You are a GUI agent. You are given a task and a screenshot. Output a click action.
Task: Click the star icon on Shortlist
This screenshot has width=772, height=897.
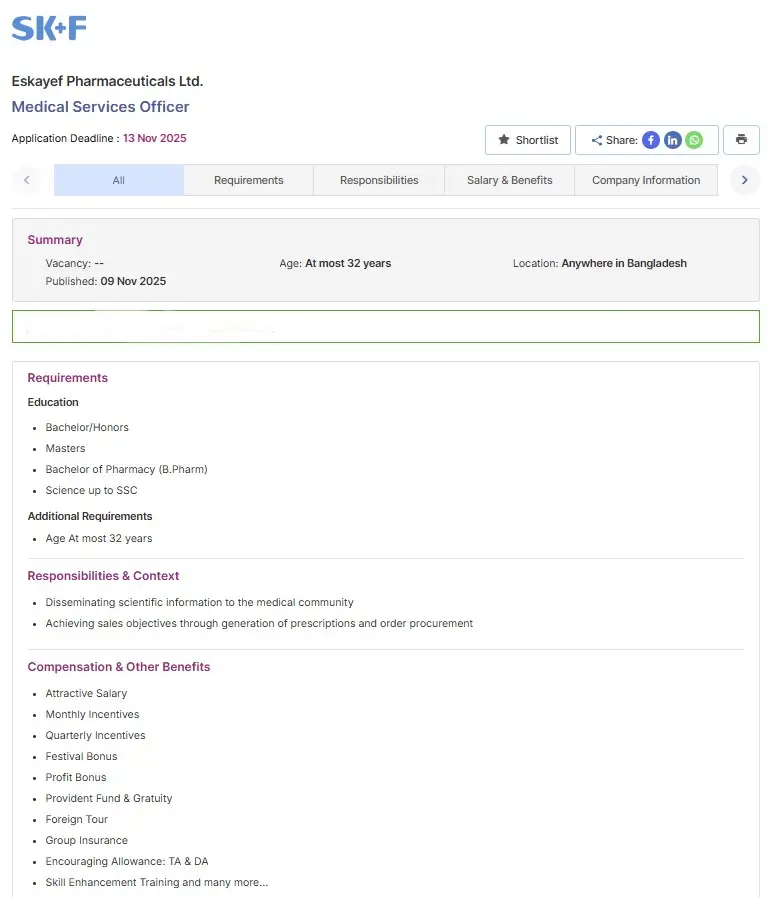[504, 140]
